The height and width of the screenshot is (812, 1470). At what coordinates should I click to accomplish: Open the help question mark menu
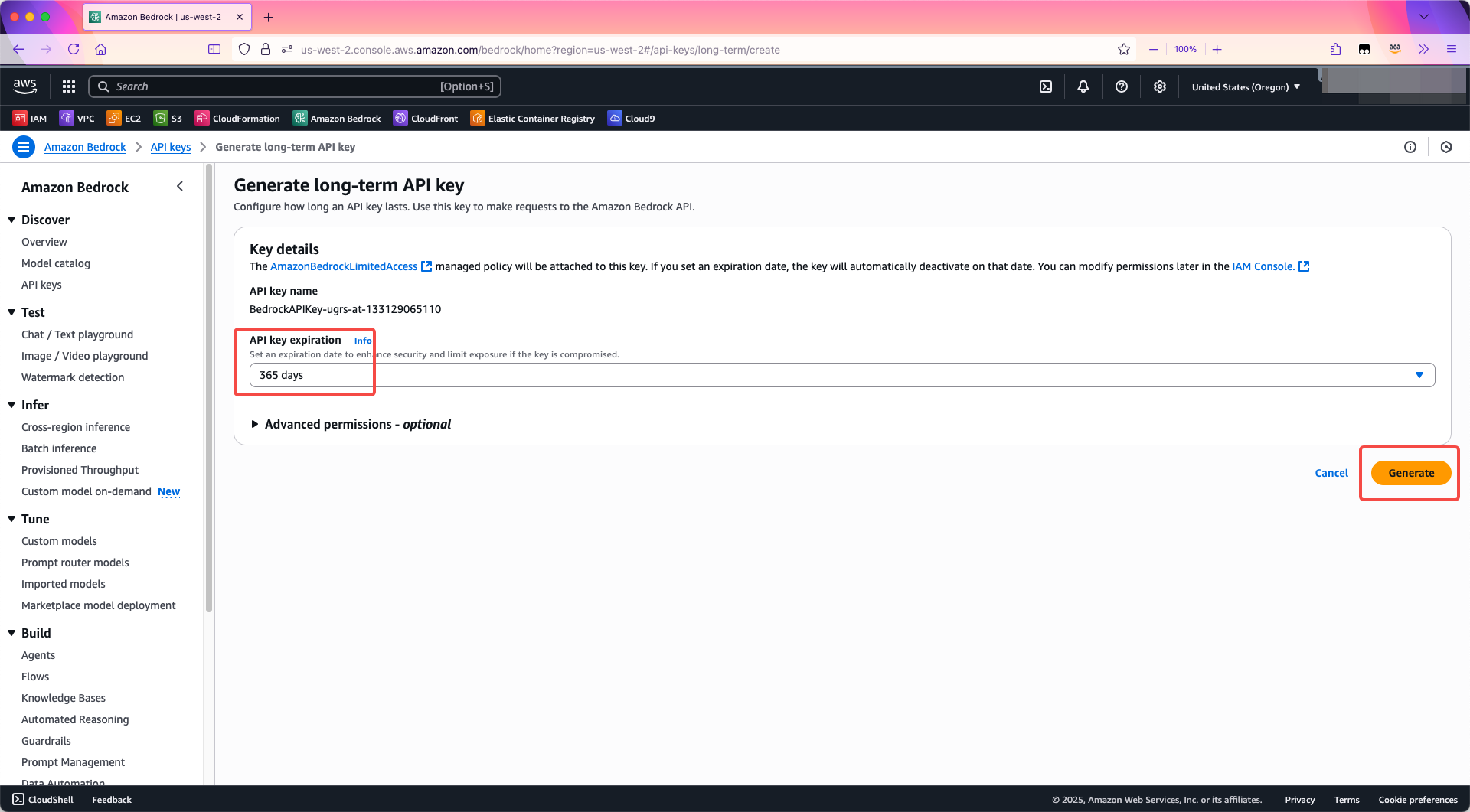(1122, 86)
